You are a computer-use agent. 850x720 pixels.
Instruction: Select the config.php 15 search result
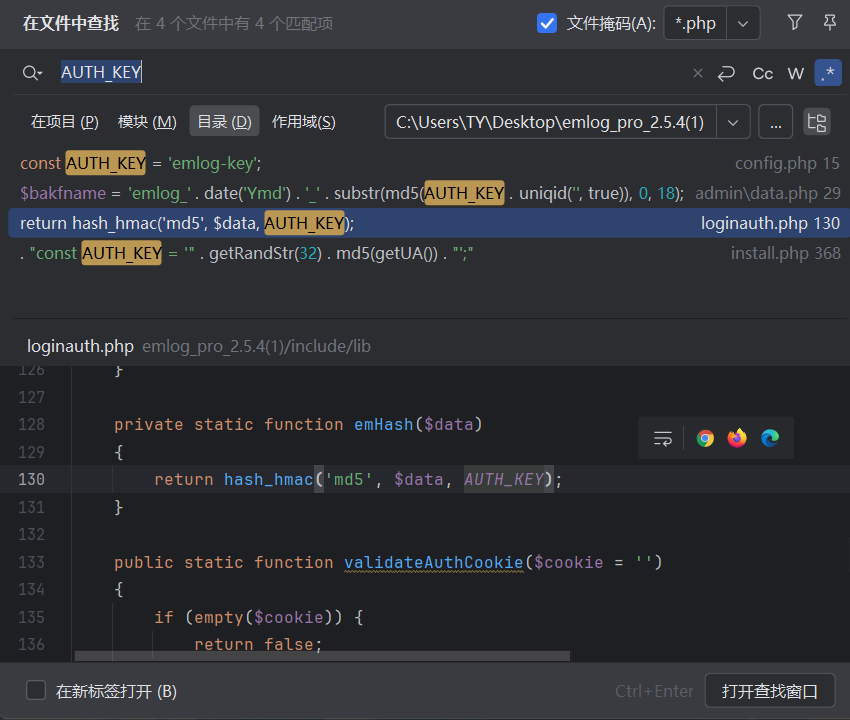428,163
